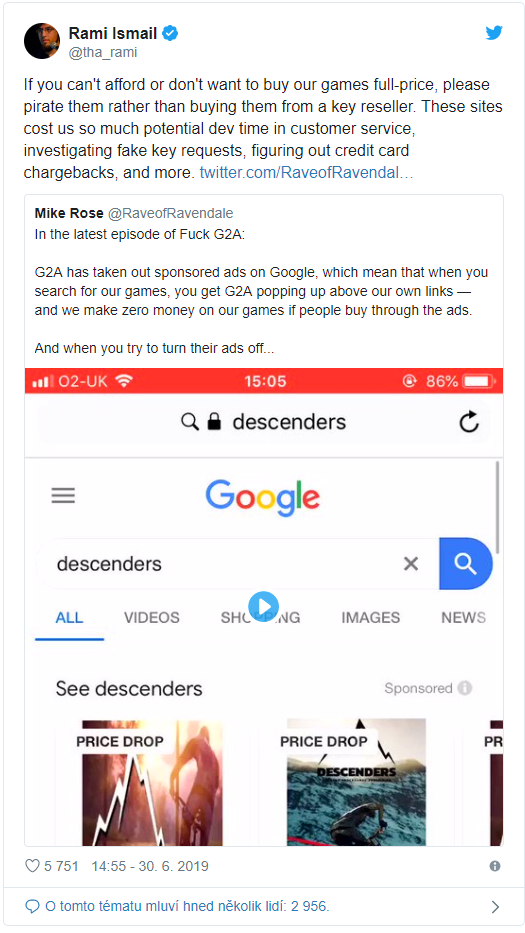Image resolution: width=525 pixels, height=933 pixels.
Task: Open the Mike Rose quoted tweet author
Action: [69, 213]
